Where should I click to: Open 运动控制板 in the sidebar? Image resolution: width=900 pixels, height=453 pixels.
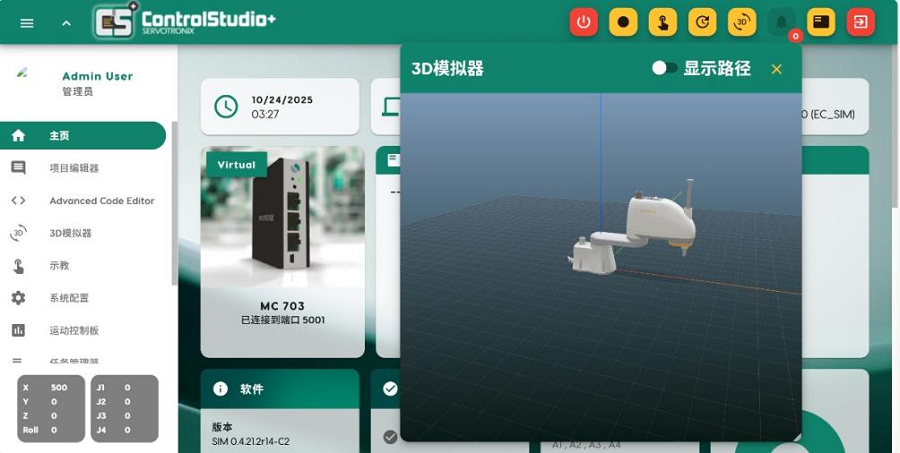tap(74, 331)
